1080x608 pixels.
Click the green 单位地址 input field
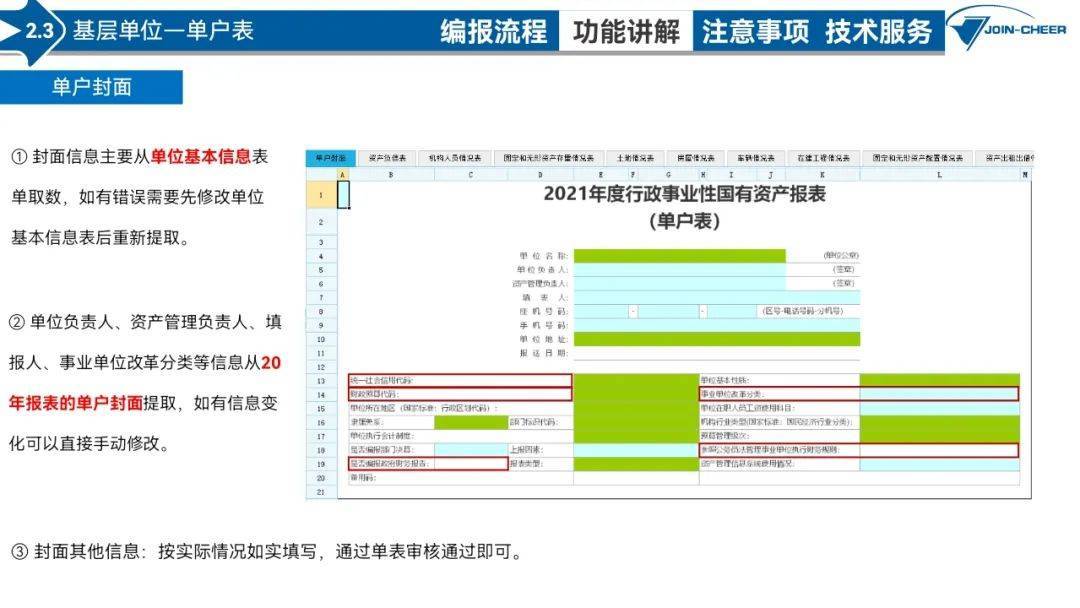(714, 339)
